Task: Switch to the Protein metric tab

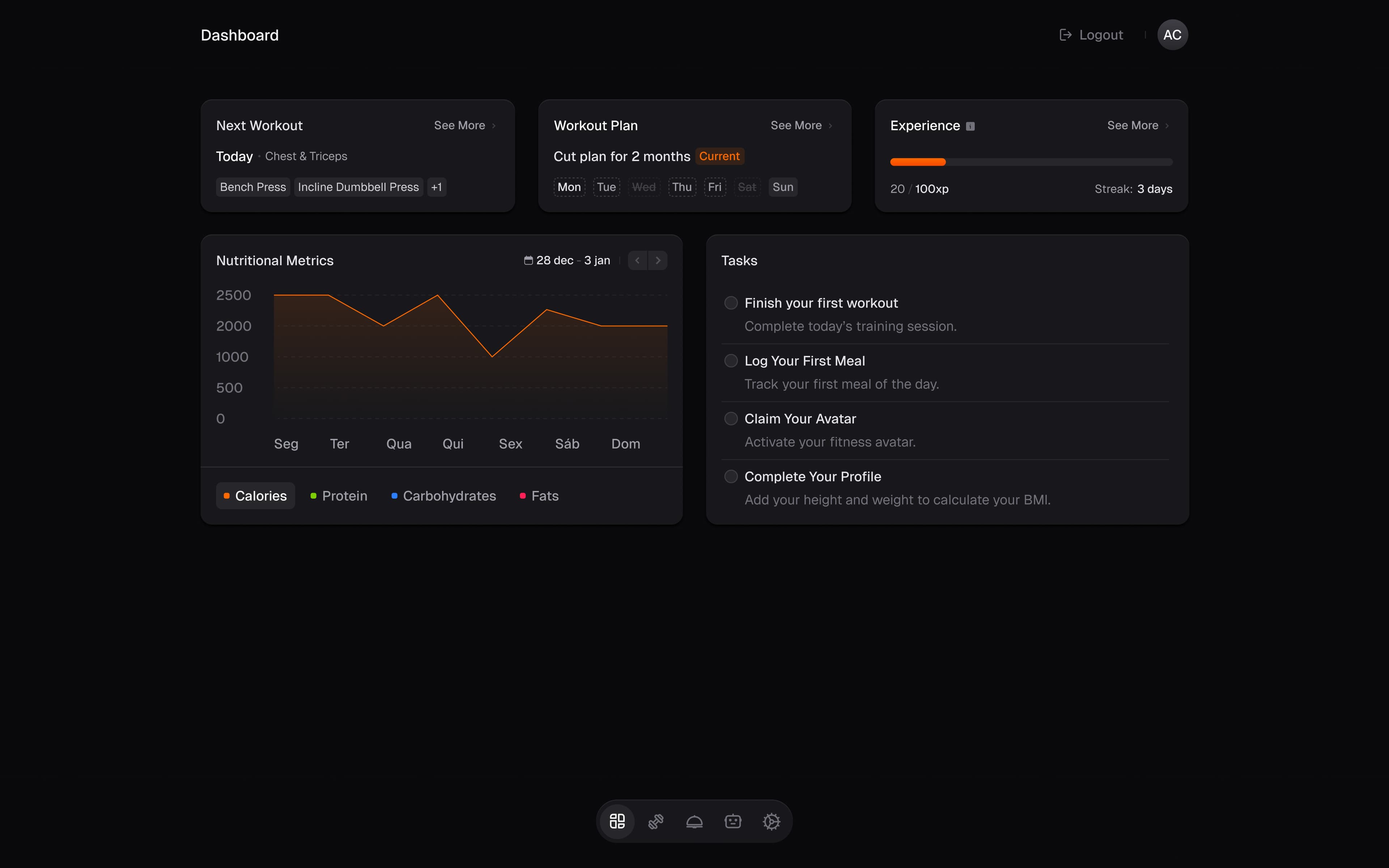Action: point(338,495)
